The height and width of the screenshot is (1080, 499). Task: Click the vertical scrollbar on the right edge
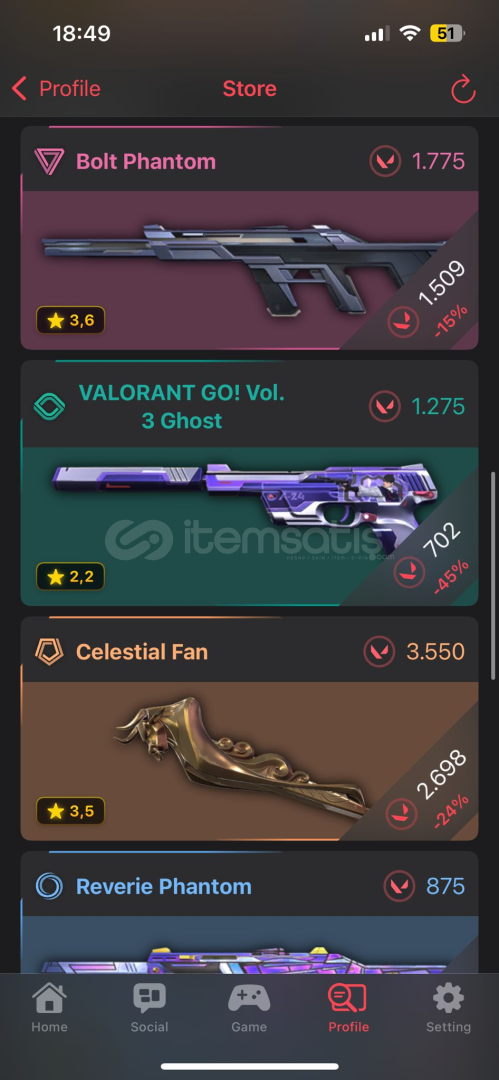coord(493,575)
